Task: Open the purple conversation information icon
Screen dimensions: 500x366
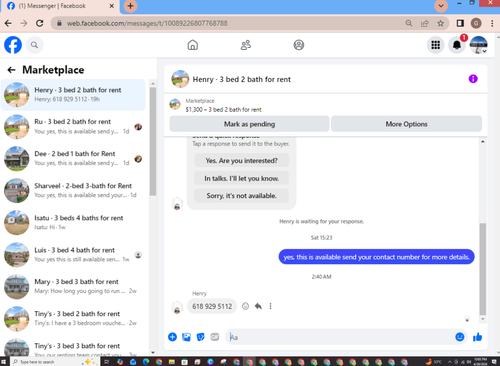Action: pos(473,79)
